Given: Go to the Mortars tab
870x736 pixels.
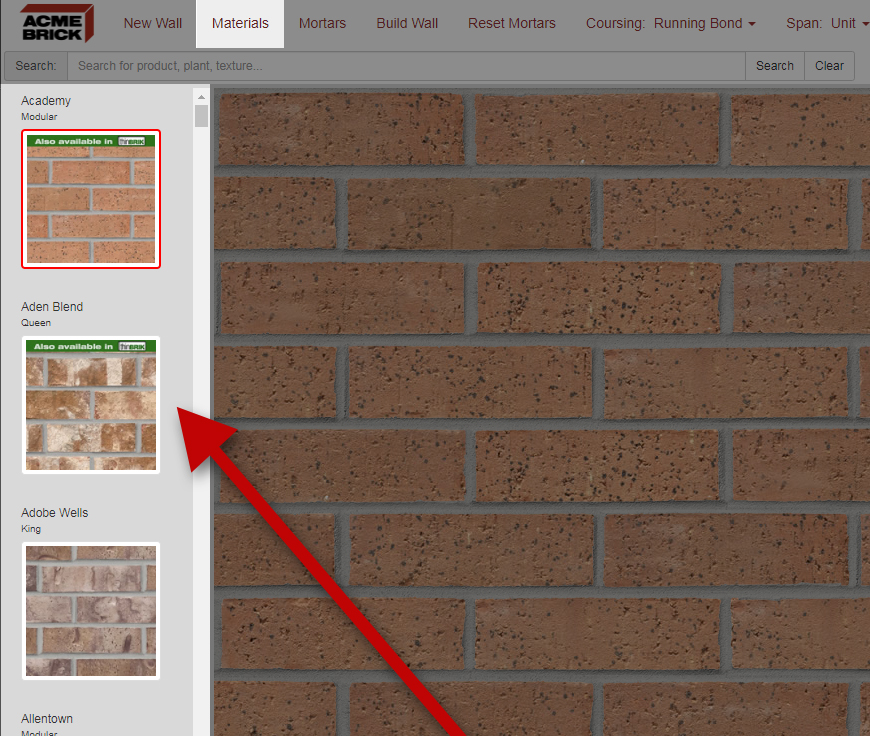Looking at the screenshot, I should tap(322, 23).
